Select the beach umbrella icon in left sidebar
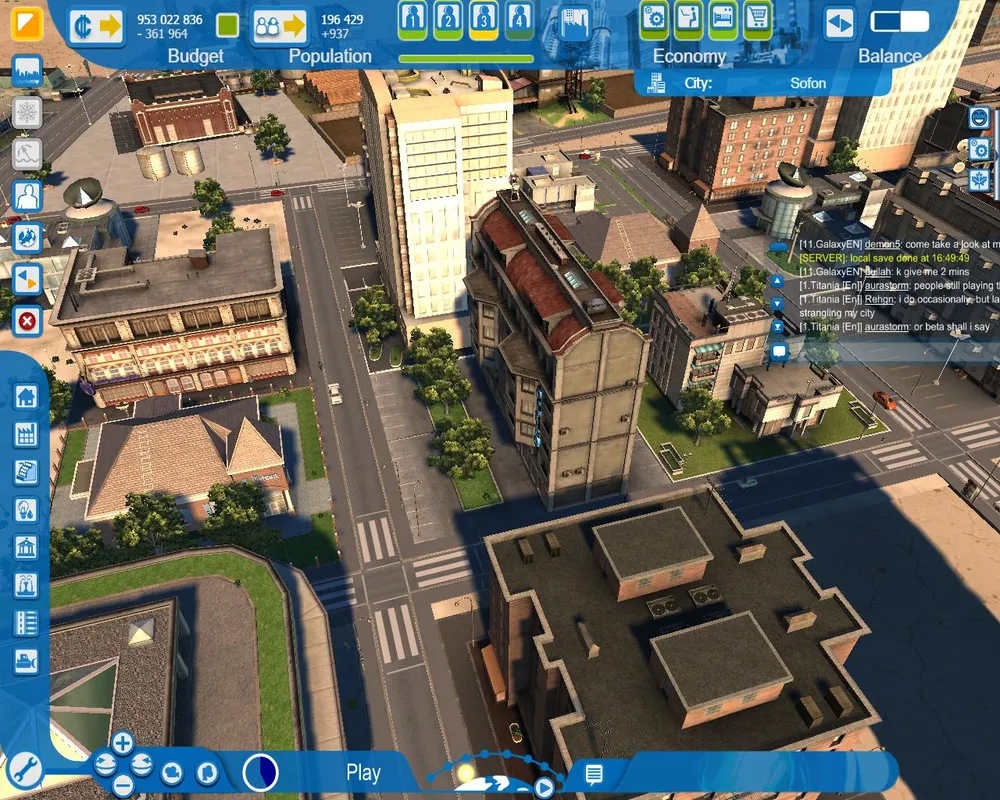Viewport: 1000px width, 800px height. (x=27, y=154)
